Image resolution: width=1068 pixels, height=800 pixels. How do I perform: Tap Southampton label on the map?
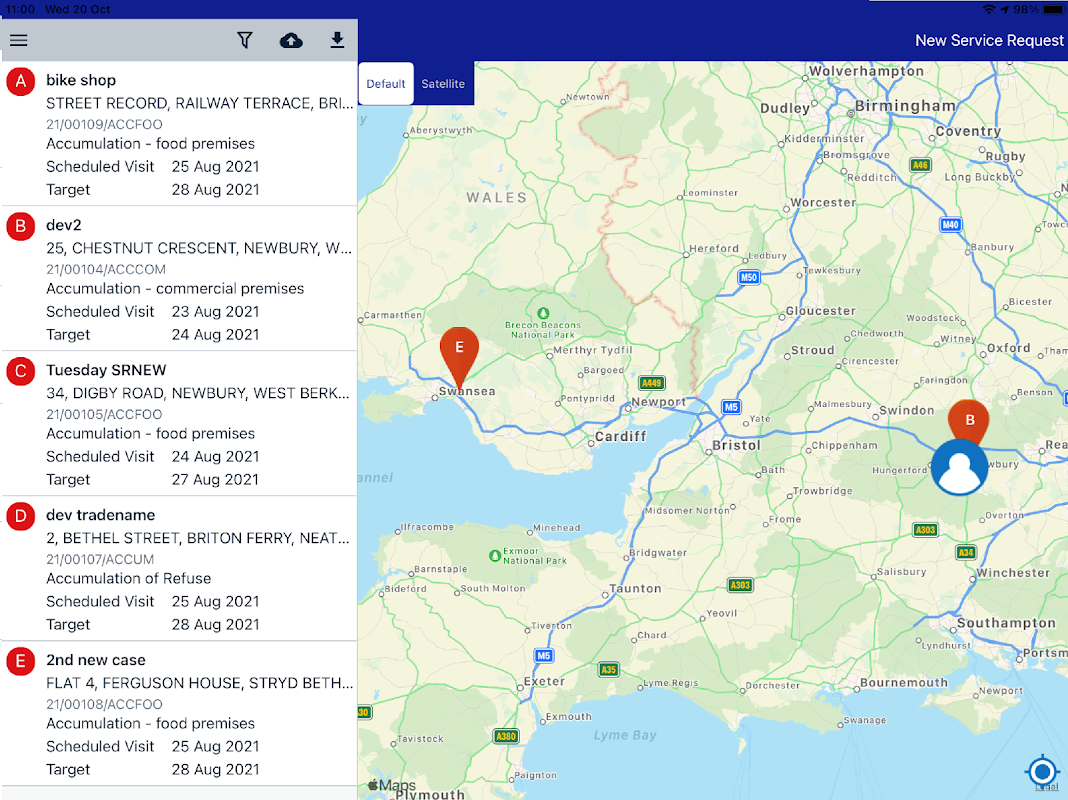pos(1006,623)
